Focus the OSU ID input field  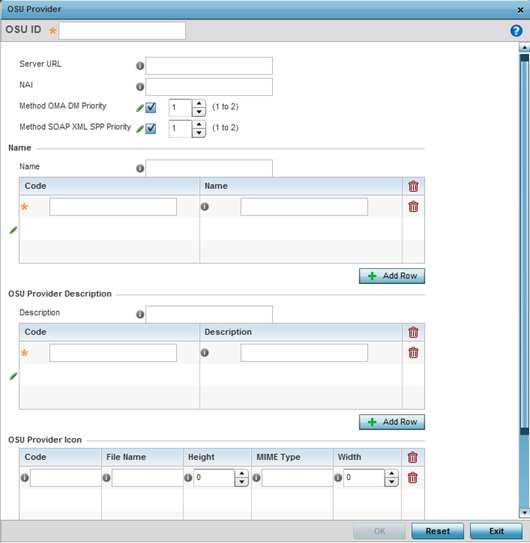pos(122,31)
